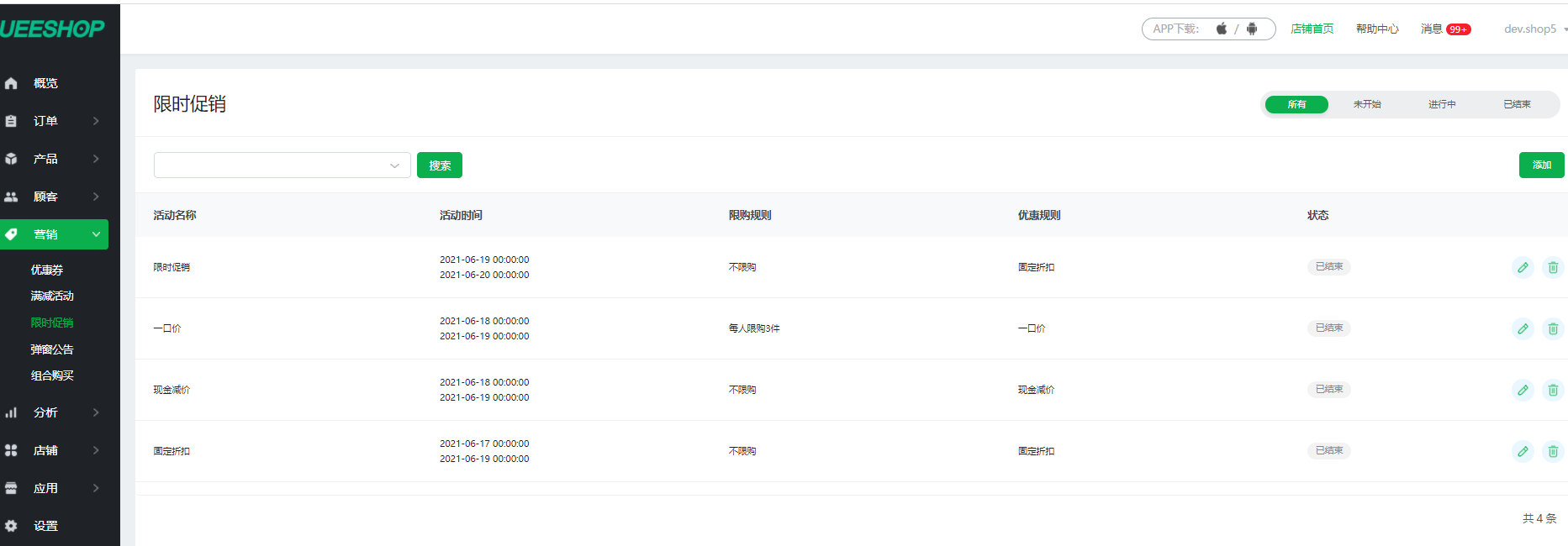Viewport: 1568px width, 546px height.
Task: Go to 组合购买 submenu item
Action: 52,375
